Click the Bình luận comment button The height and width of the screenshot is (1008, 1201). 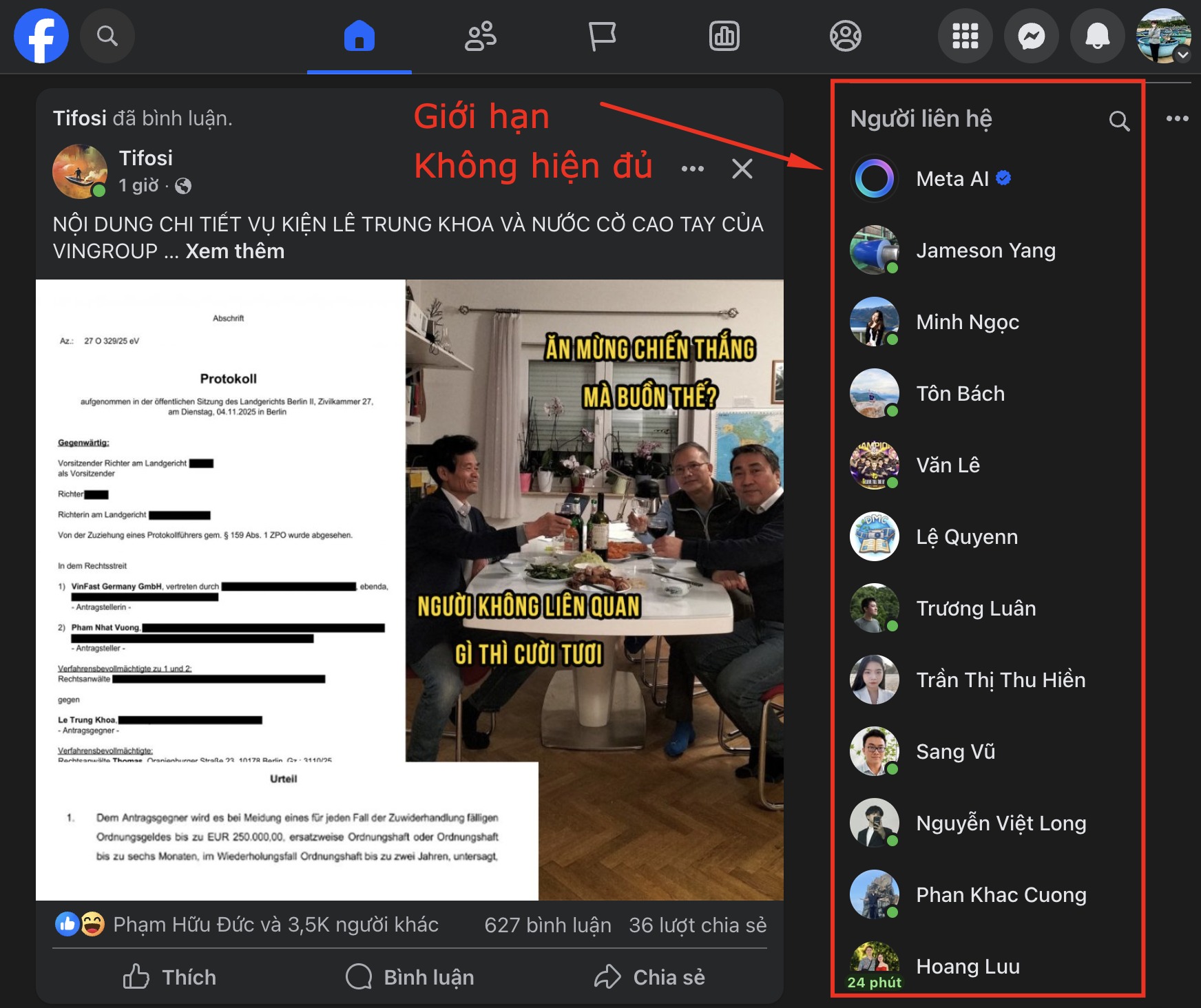pyautogui.click(x=410, y=977)
